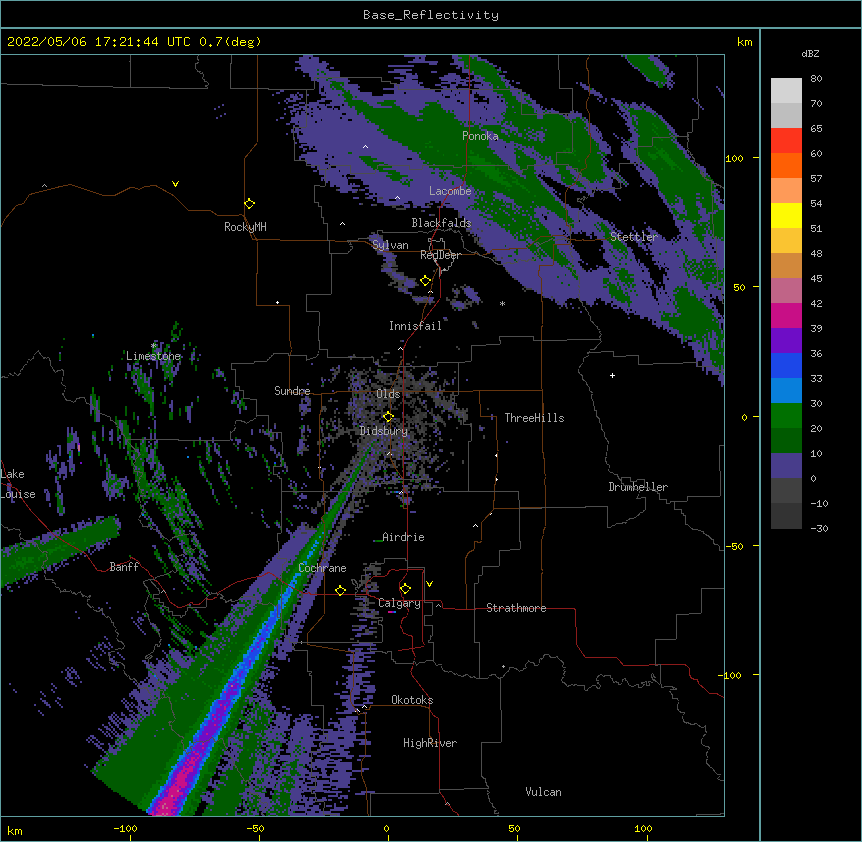Screen dimensions: 862x842
Task: Click the 50 tick label on the bottom axis
Action: (x=514, y=828)
